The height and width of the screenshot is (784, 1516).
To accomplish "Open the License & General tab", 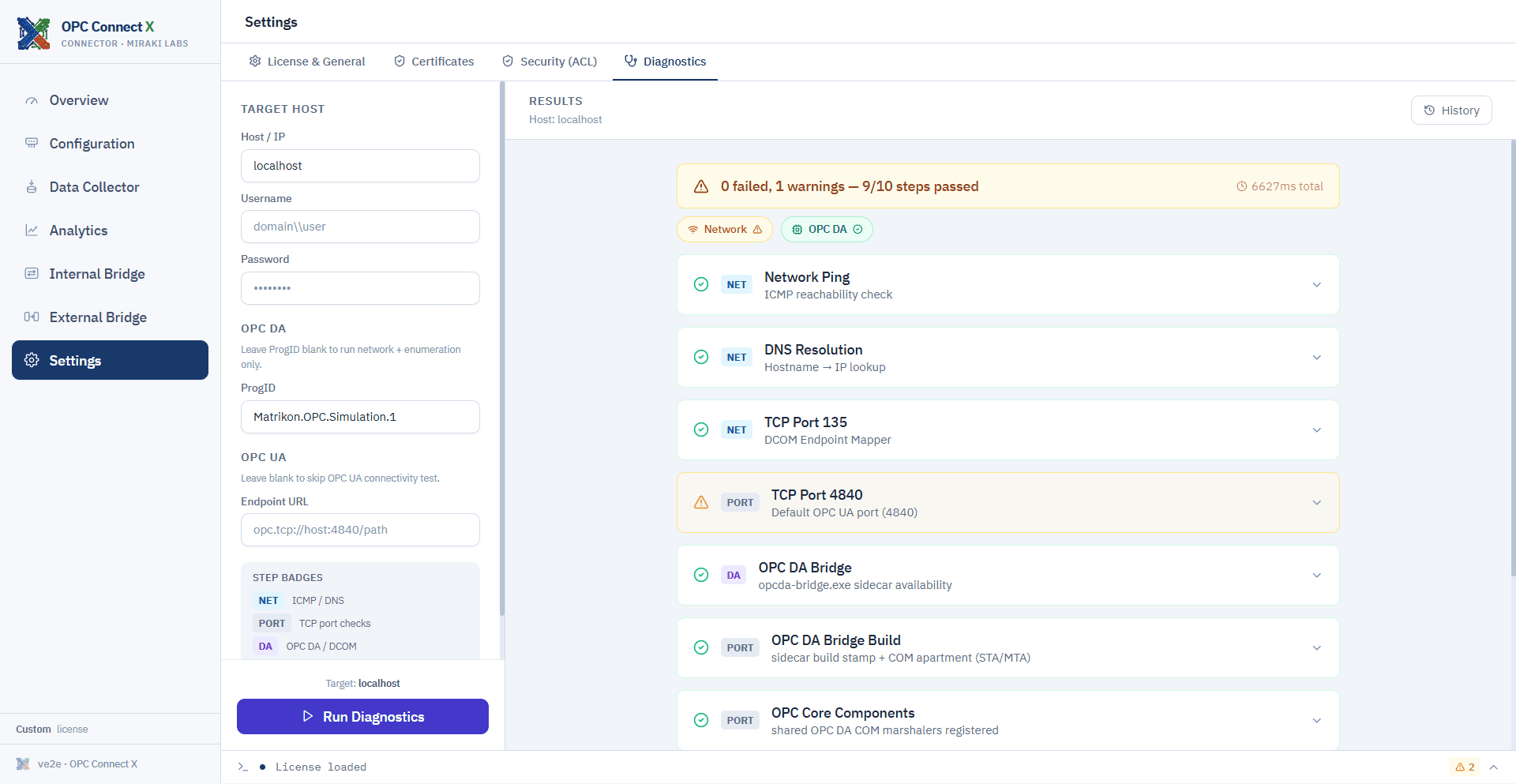I will coord(307,62).
